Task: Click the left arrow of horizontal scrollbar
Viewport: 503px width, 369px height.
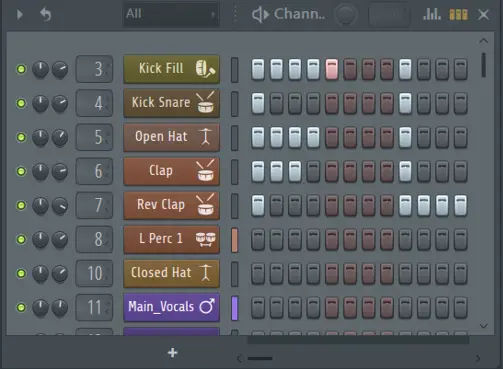Action: click(239, 359)
